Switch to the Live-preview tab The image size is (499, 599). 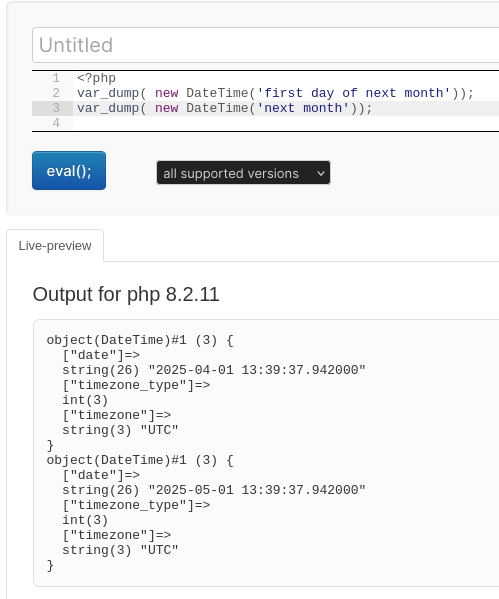point(55,246)
